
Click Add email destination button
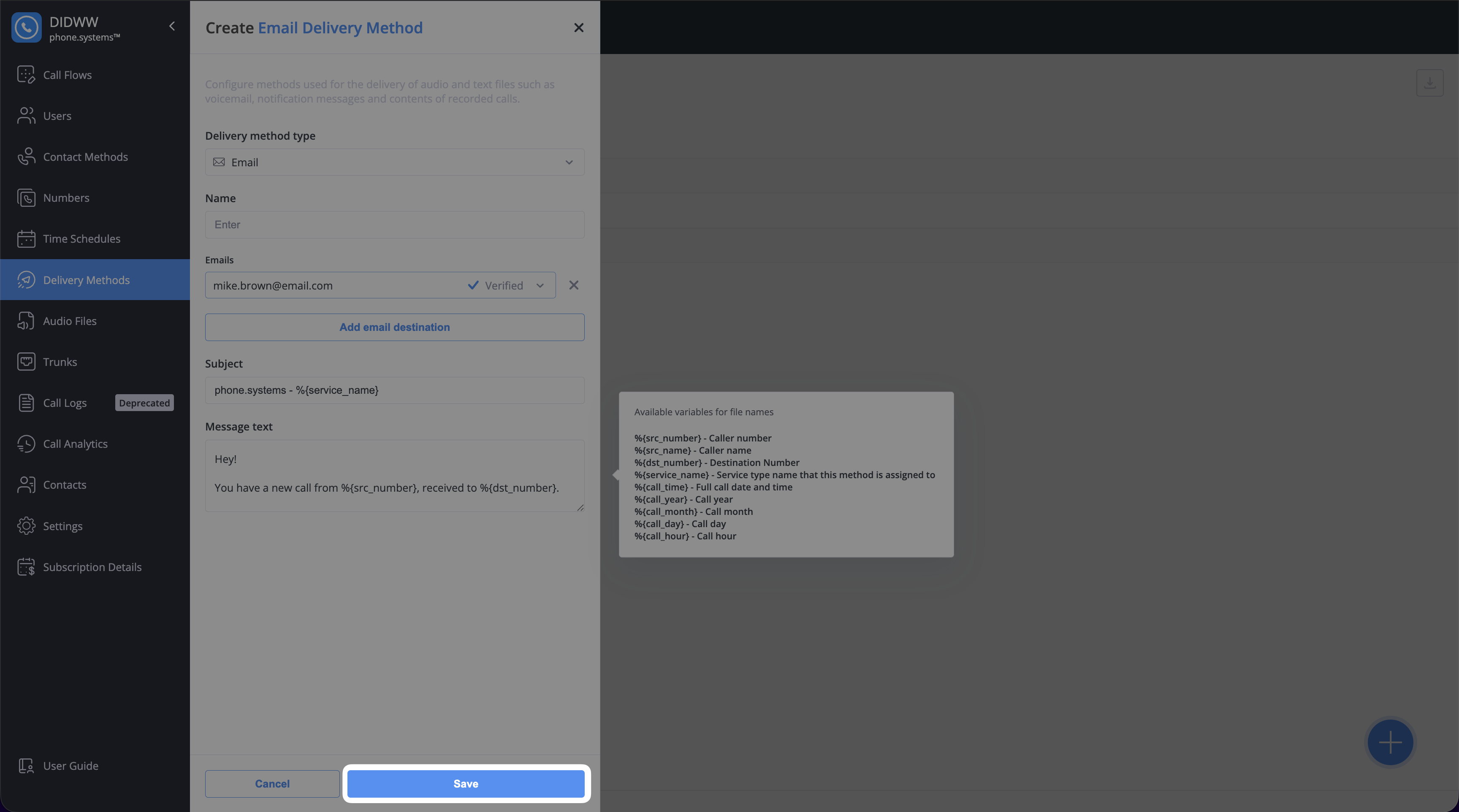(x=394, y=328)
